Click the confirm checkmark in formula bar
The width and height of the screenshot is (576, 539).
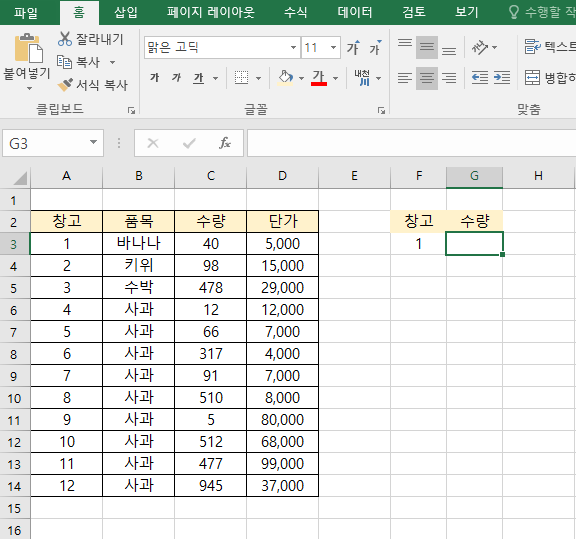click(189, 143)
